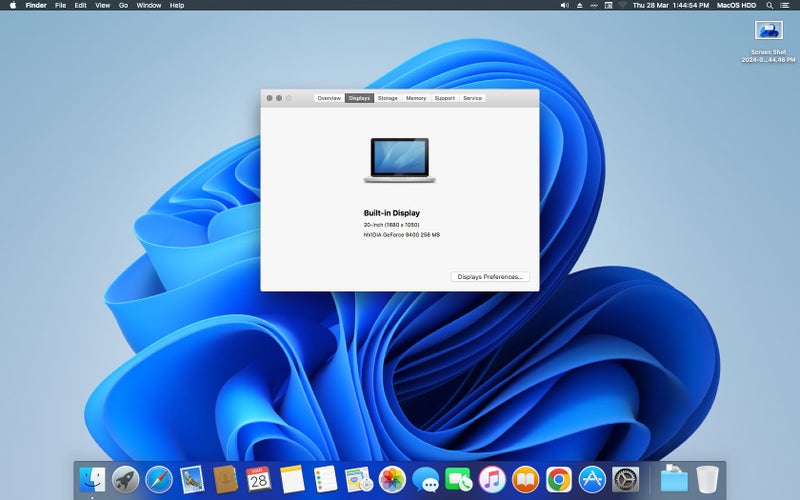Click NVIDIA GeForce 9400 256 MB text

[x=402, y=235]
